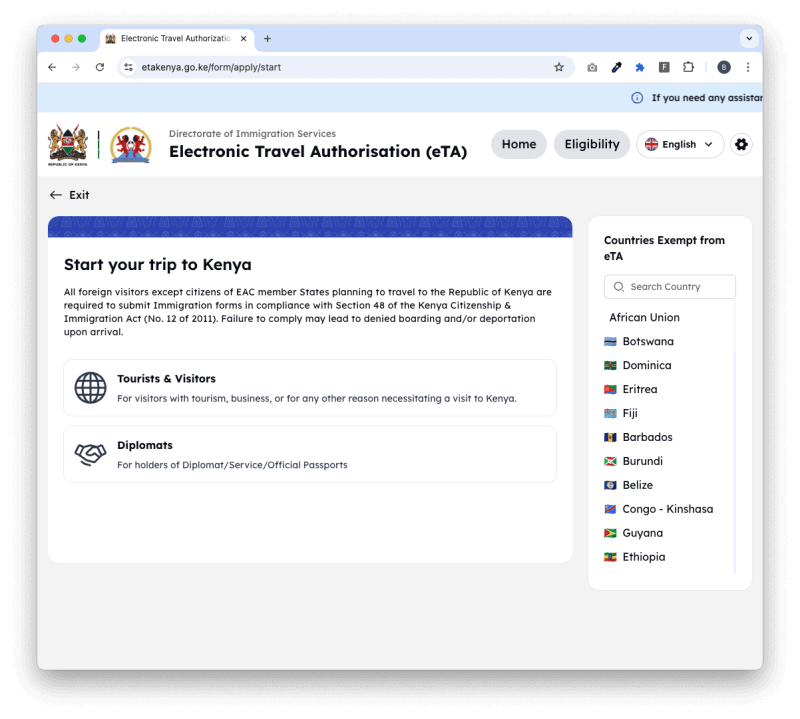Choose the Diplomats option
800x719 pixels.
pos(310,454)
